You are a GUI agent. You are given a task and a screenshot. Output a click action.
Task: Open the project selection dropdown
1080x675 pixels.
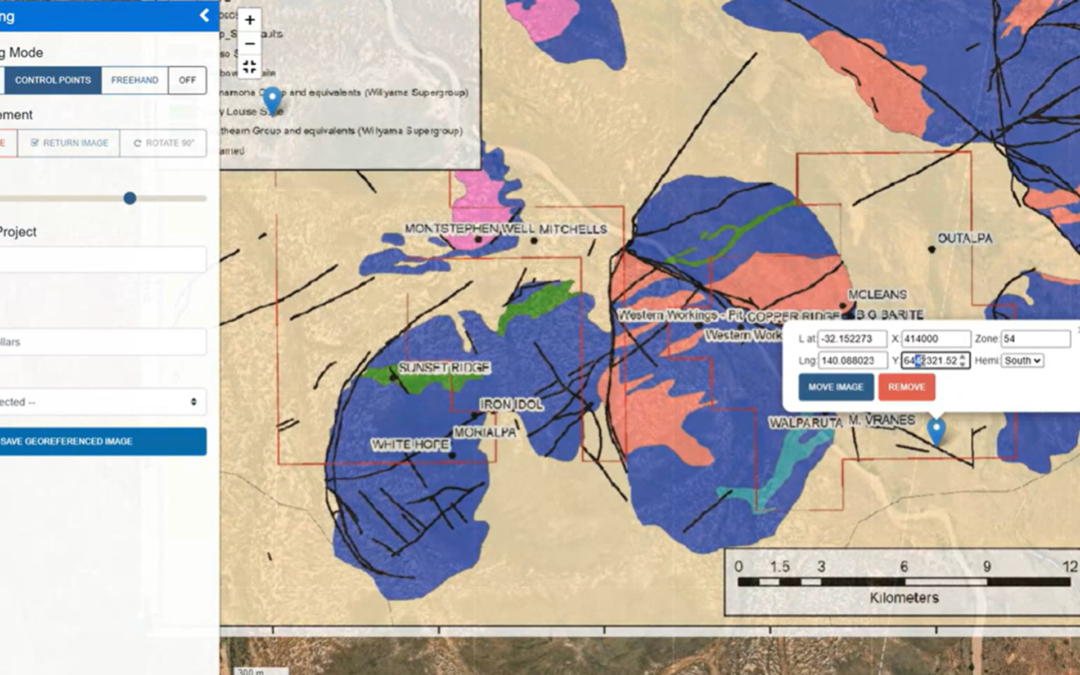point(103,401)
